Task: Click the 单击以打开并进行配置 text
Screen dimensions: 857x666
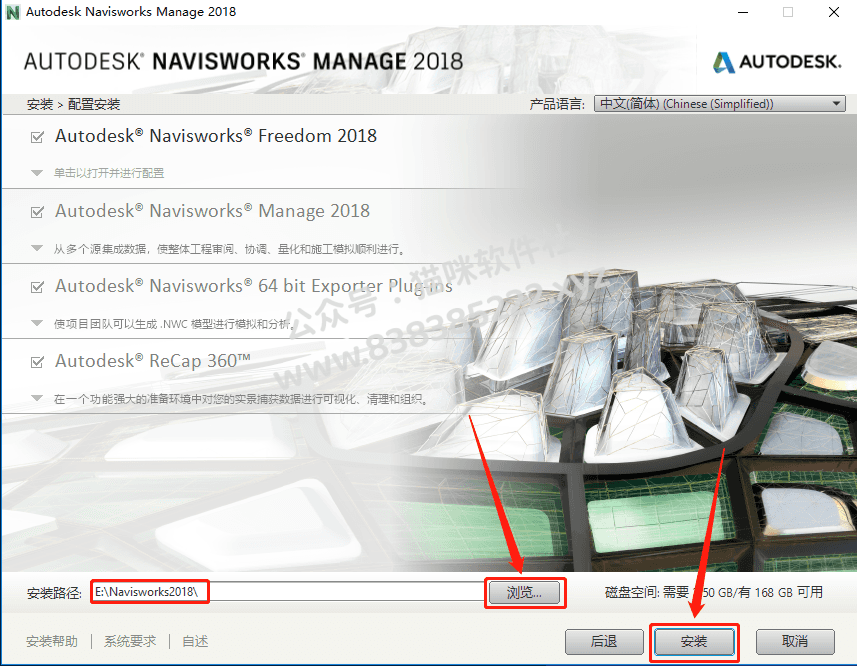Action: (109, 173)
